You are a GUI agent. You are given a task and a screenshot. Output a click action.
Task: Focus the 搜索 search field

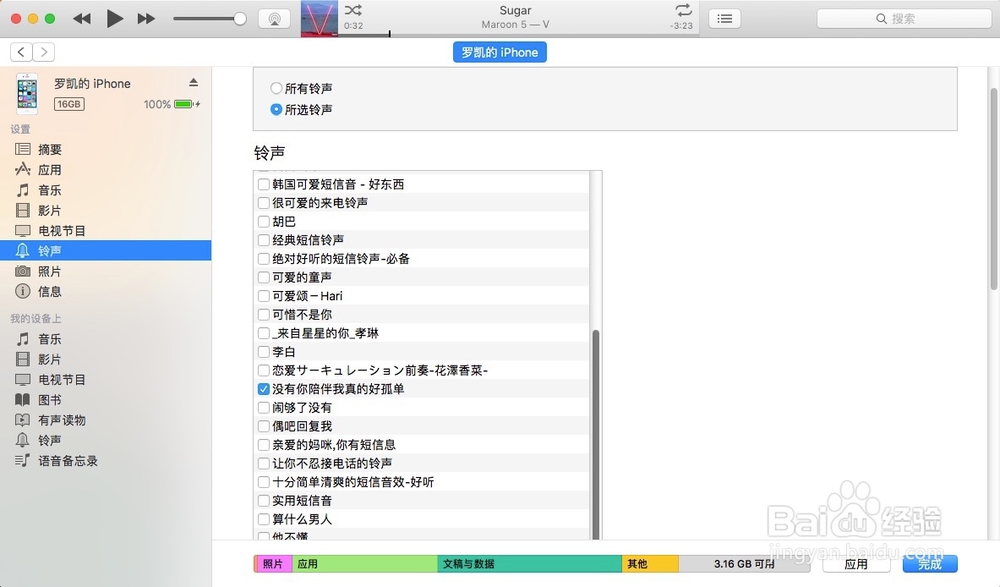(904, 19)
